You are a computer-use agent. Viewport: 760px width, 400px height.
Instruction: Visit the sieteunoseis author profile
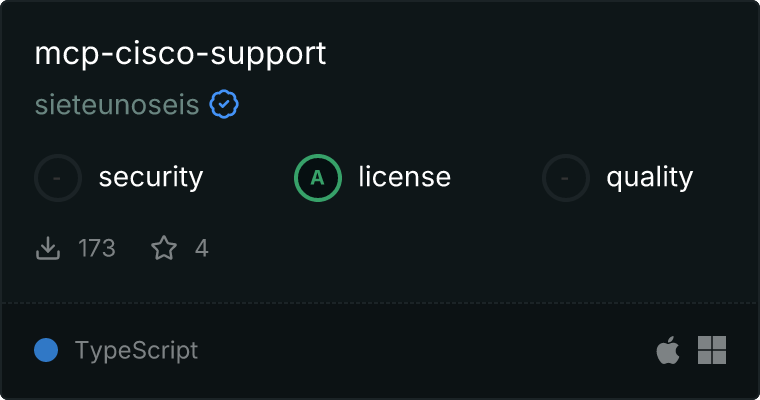point(117,104)
